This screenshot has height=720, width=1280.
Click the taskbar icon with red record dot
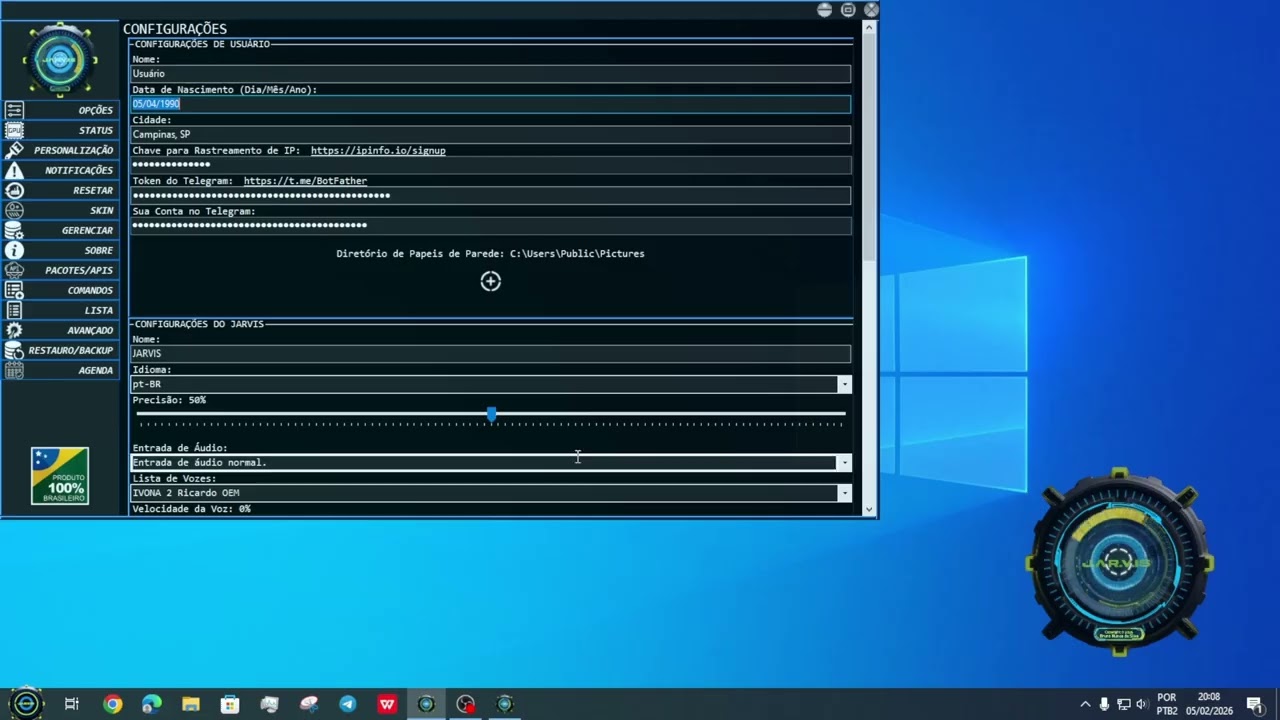[x=465, y=704]
